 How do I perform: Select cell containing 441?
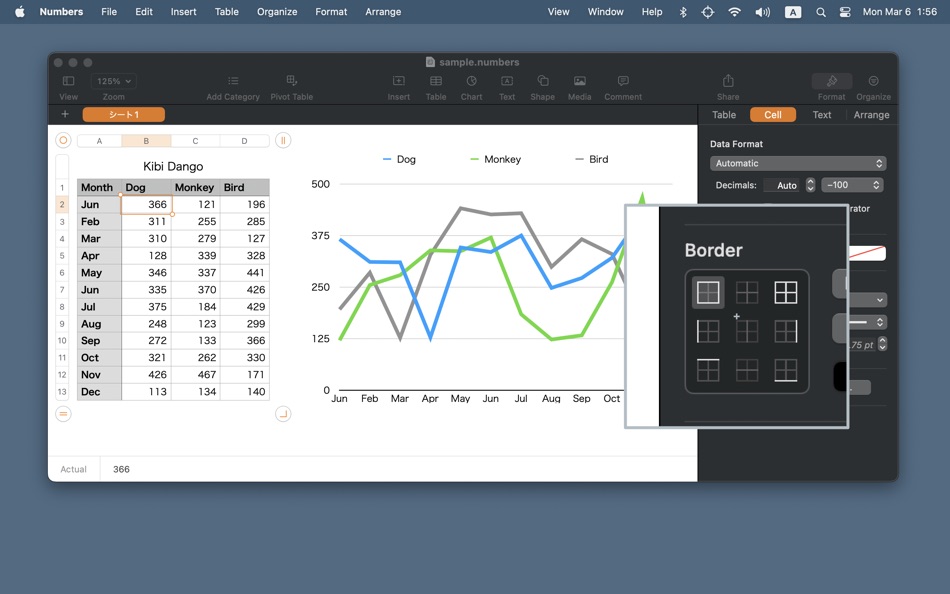click(245, 273)
